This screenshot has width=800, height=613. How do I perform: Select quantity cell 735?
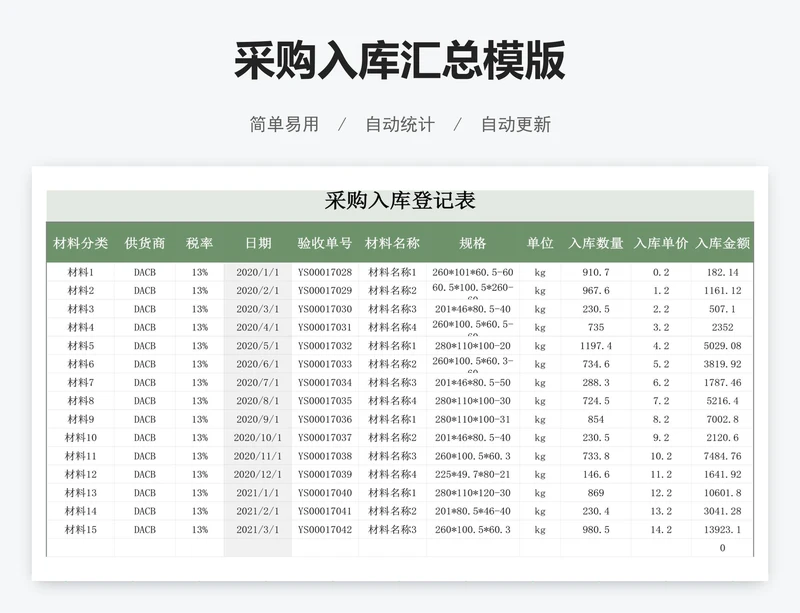[x=596, y=327]
